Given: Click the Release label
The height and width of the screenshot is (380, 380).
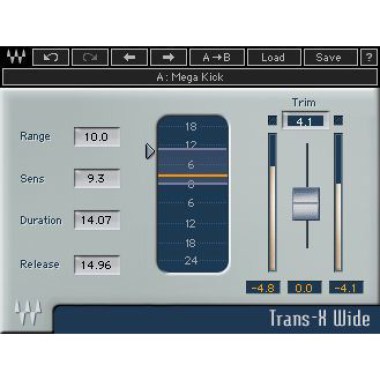Looking at the screenshot, I should tap(40, 264).
